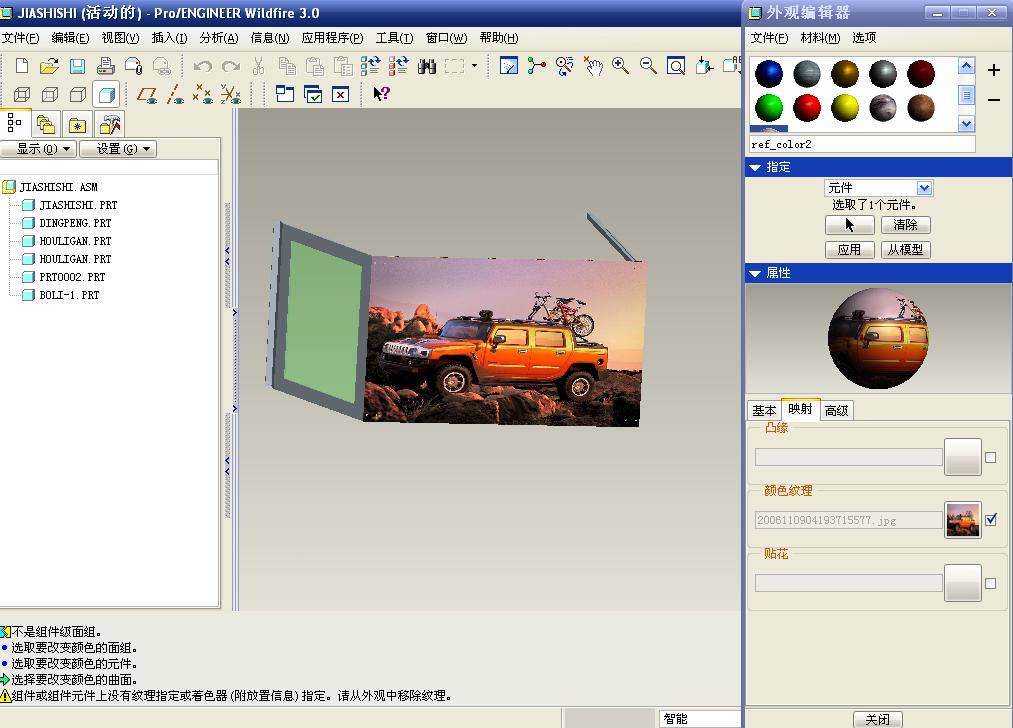
Task: Switch to no hidden line display mode
Action: point(78,95)
